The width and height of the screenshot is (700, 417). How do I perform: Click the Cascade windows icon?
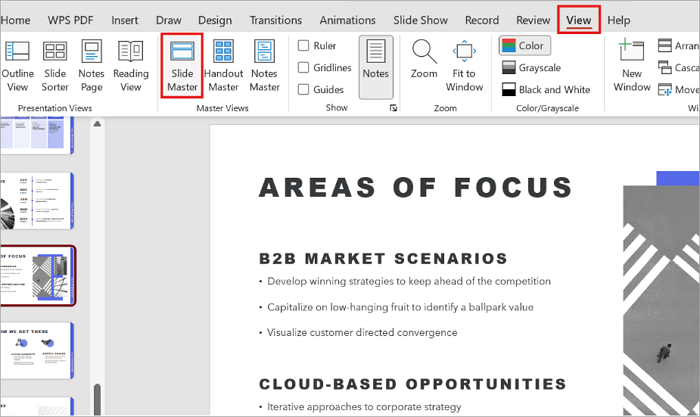pos(665,68)
